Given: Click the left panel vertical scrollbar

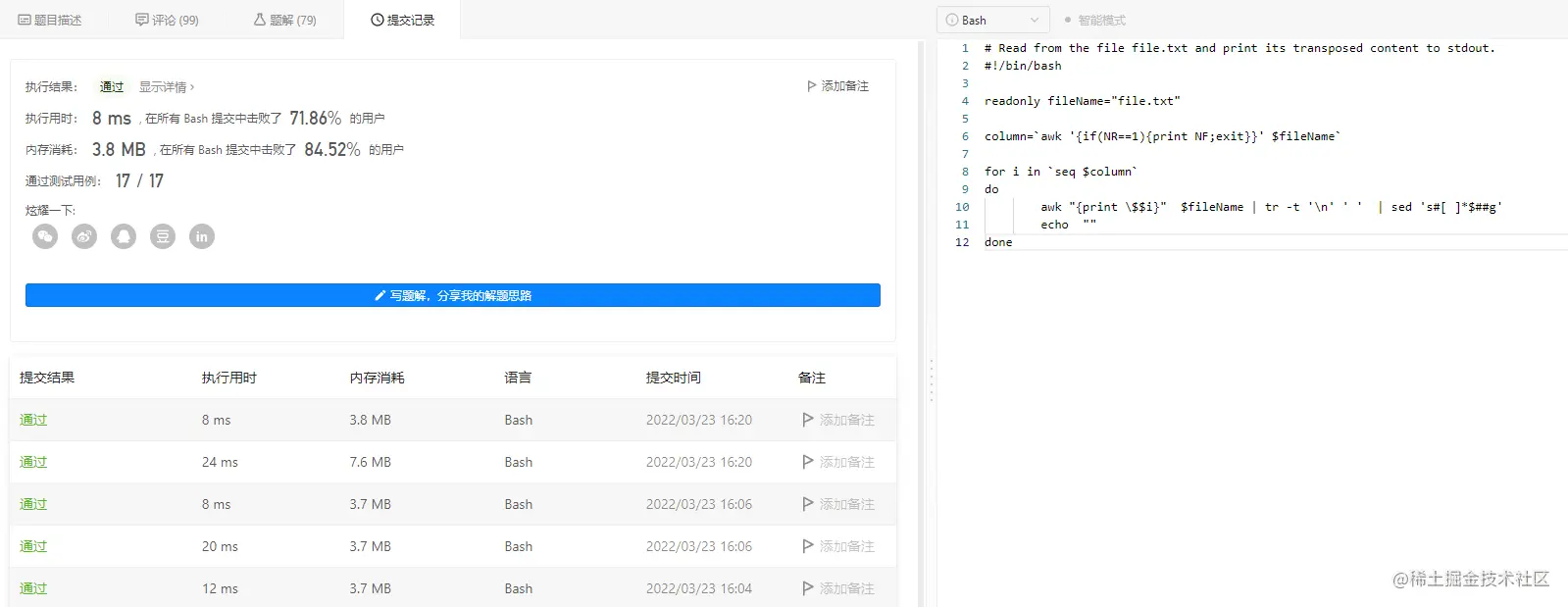Looking at the screenshot, I should (x=921, y=323).
